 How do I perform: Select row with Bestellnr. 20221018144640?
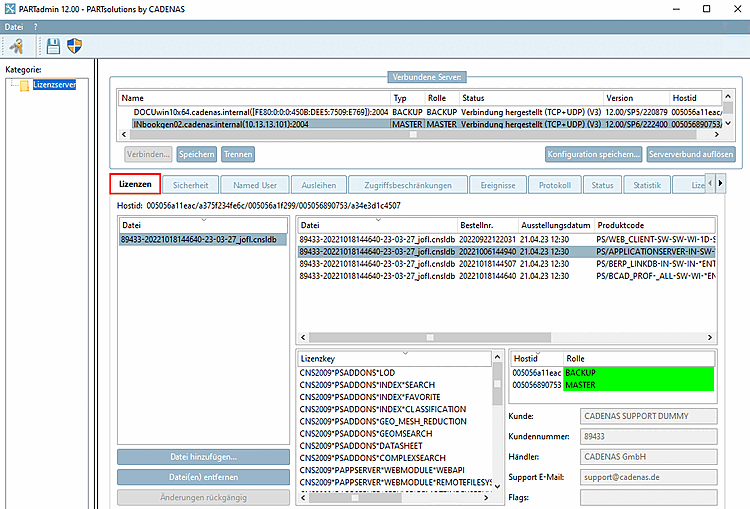click(506, 276)
